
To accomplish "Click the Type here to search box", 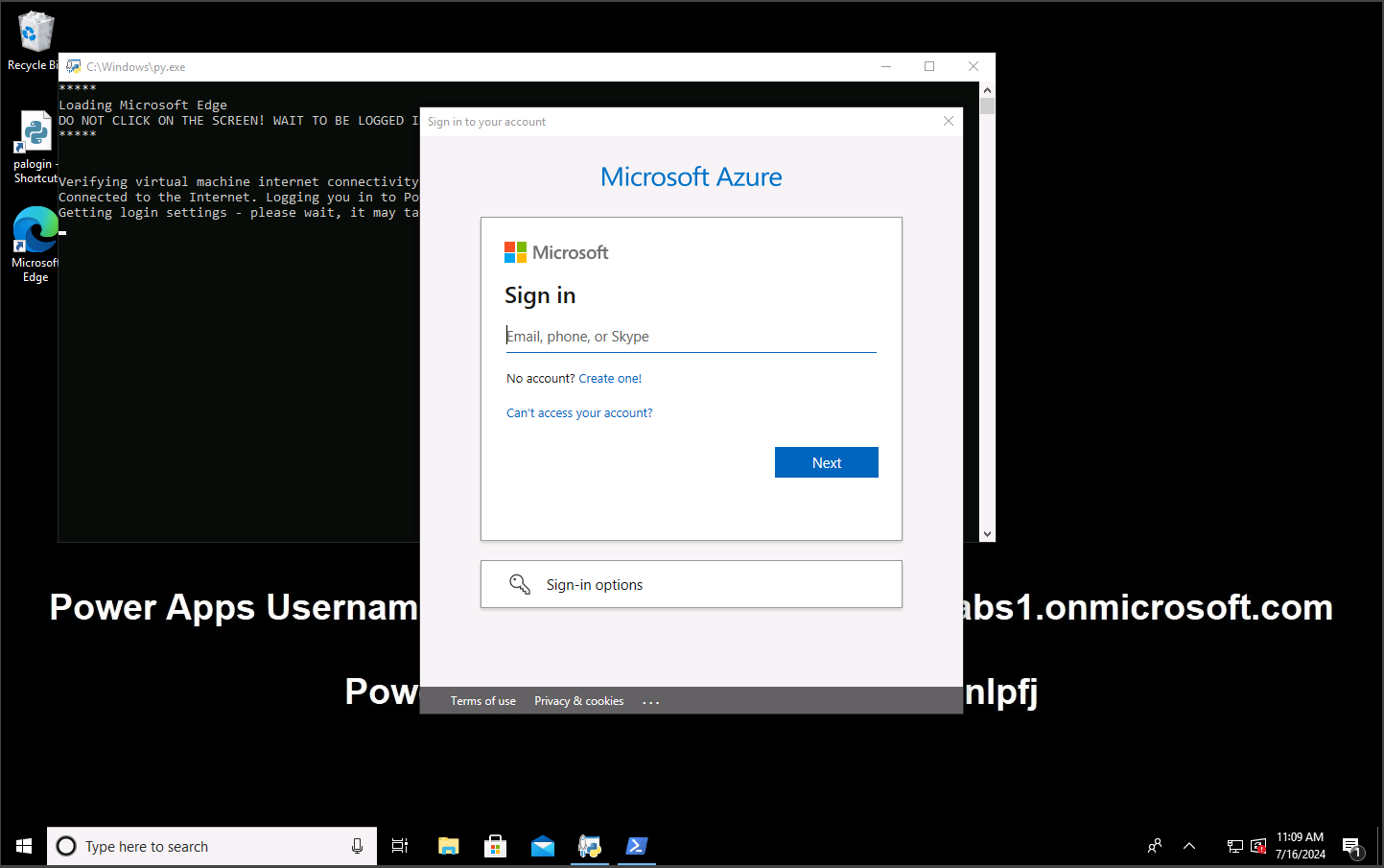I will (212, 846).
